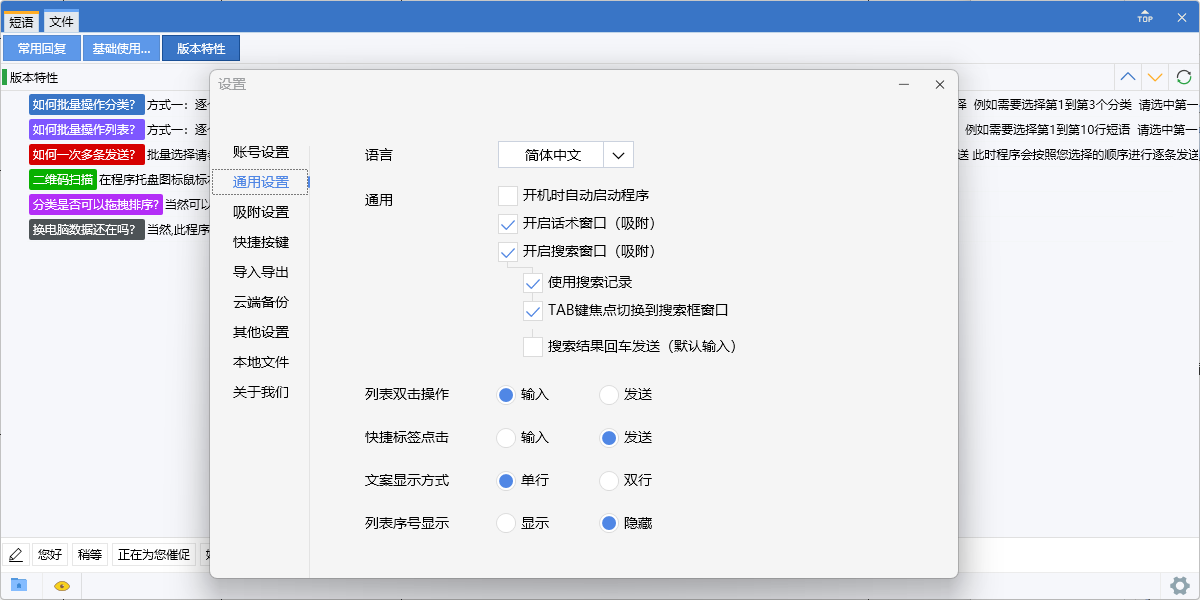Collapse the list using the blue up chevron

(1127, 76)
